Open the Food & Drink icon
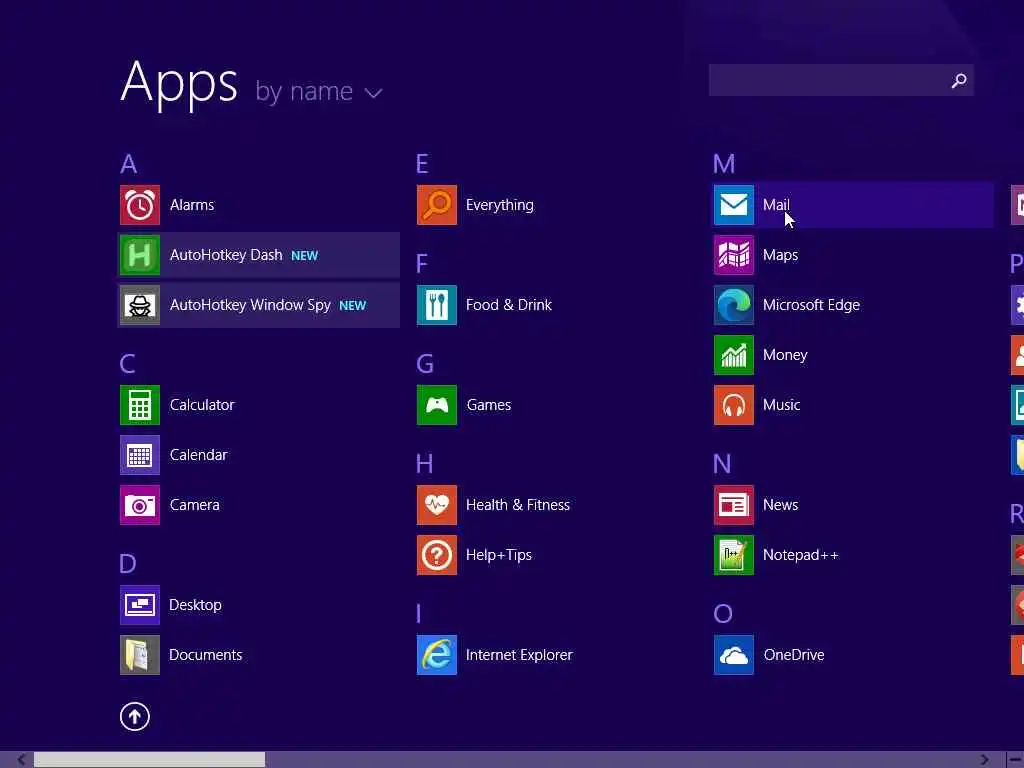This screenshot has width=1024, height=768. (x=437, y=305)
